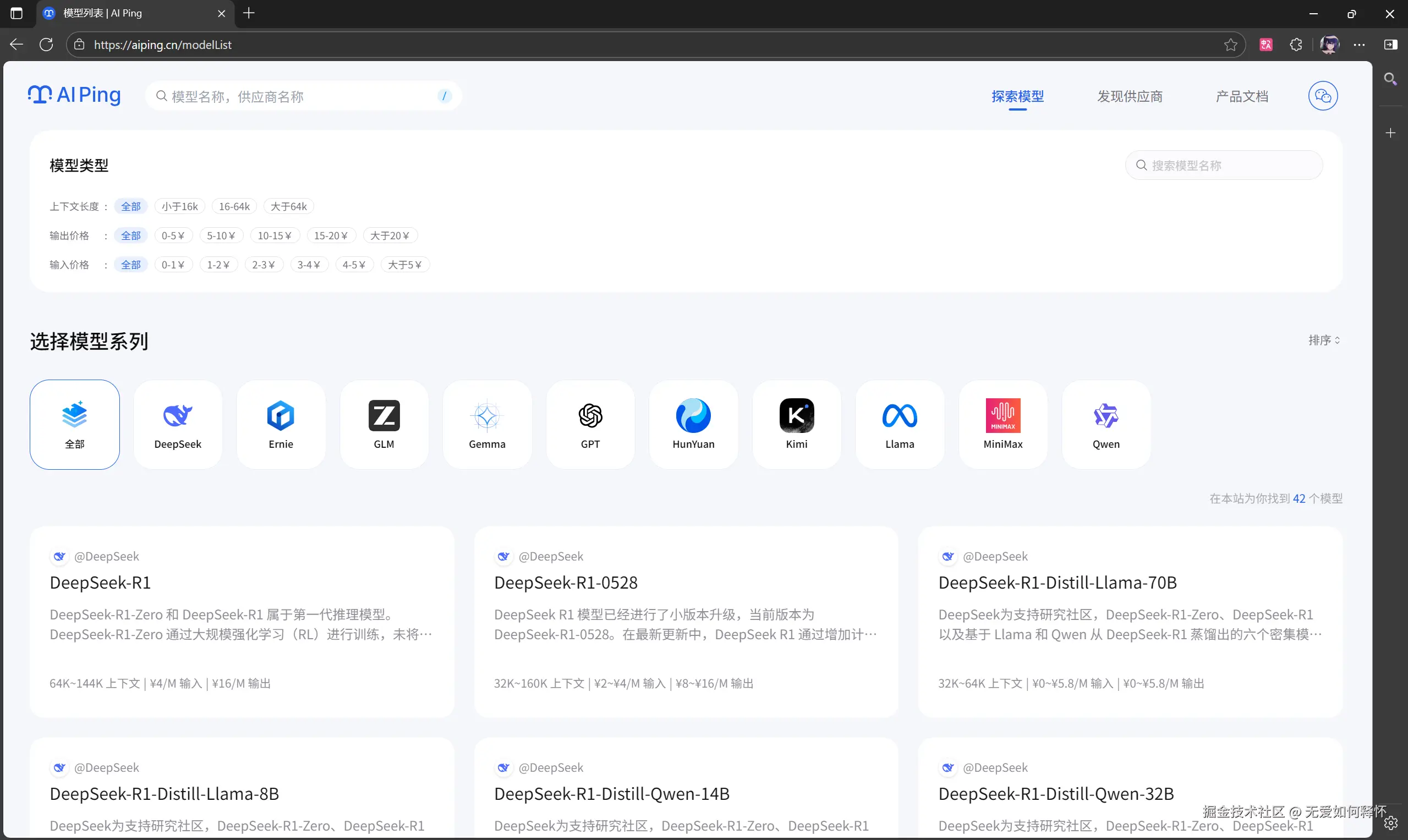Select the MiniMax model series
The height and width of the screenshot is (840, 1408).
point(1002,424)
